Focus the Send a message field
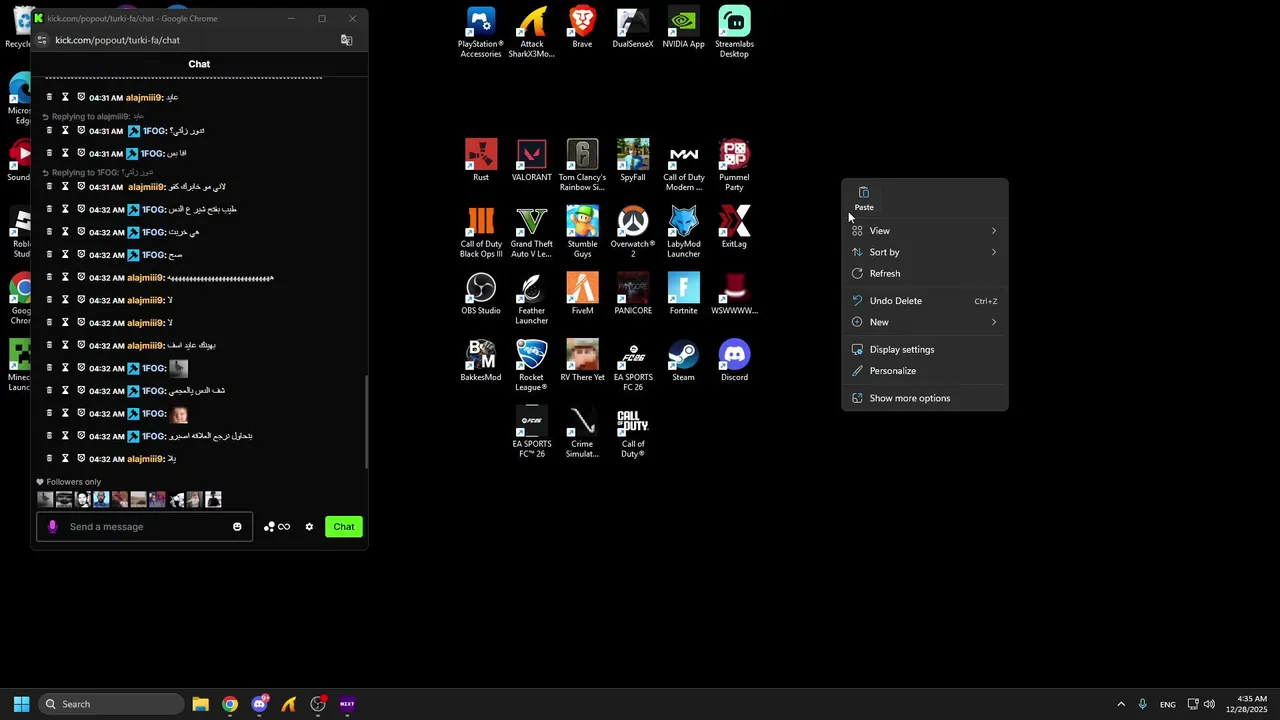The width and height of the screenshot is (1280, 720). pyautogui.click(x=145, y=527)
